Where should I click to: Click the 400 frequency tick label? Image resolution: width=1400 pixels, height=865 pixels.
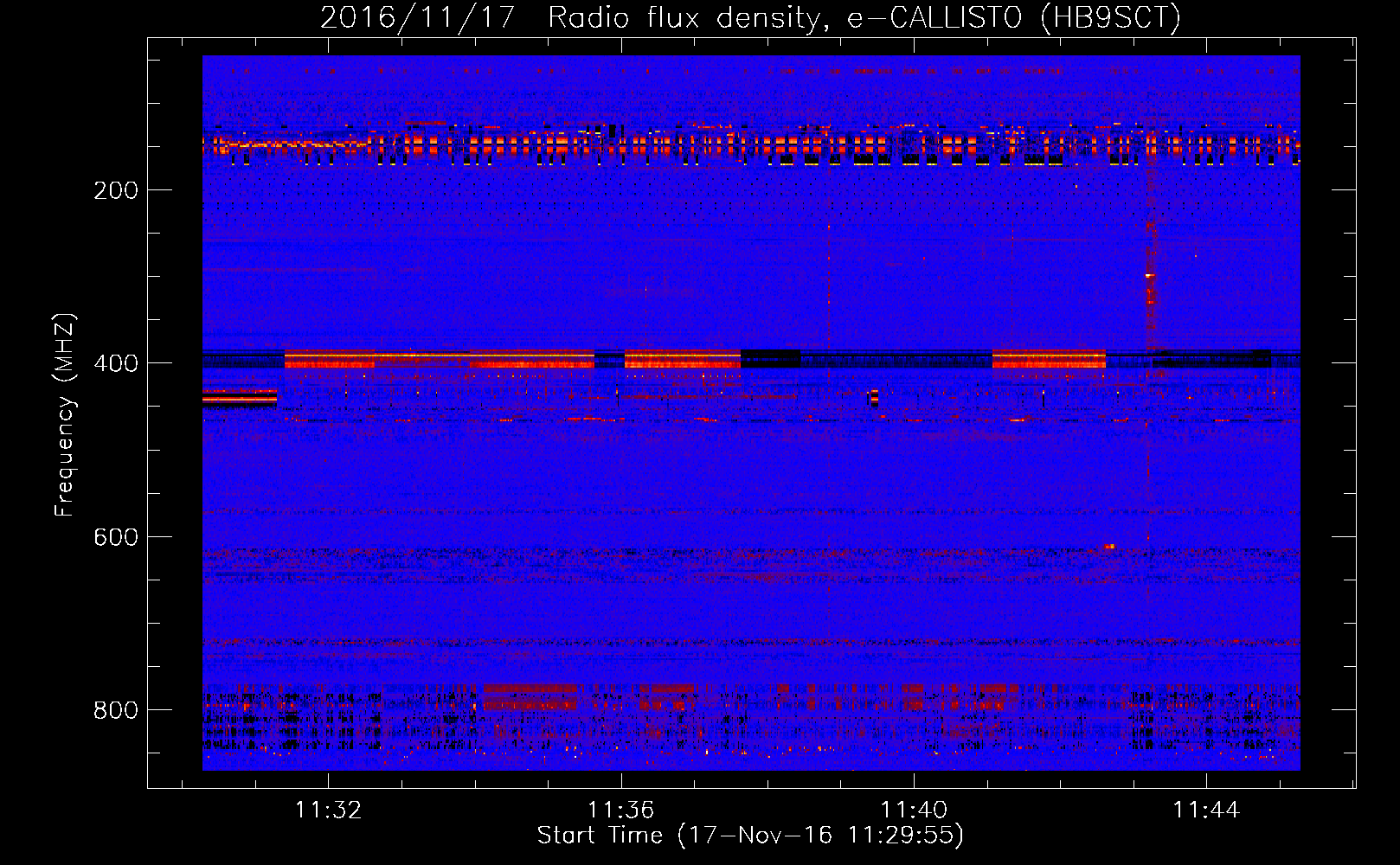coord(116,363)
